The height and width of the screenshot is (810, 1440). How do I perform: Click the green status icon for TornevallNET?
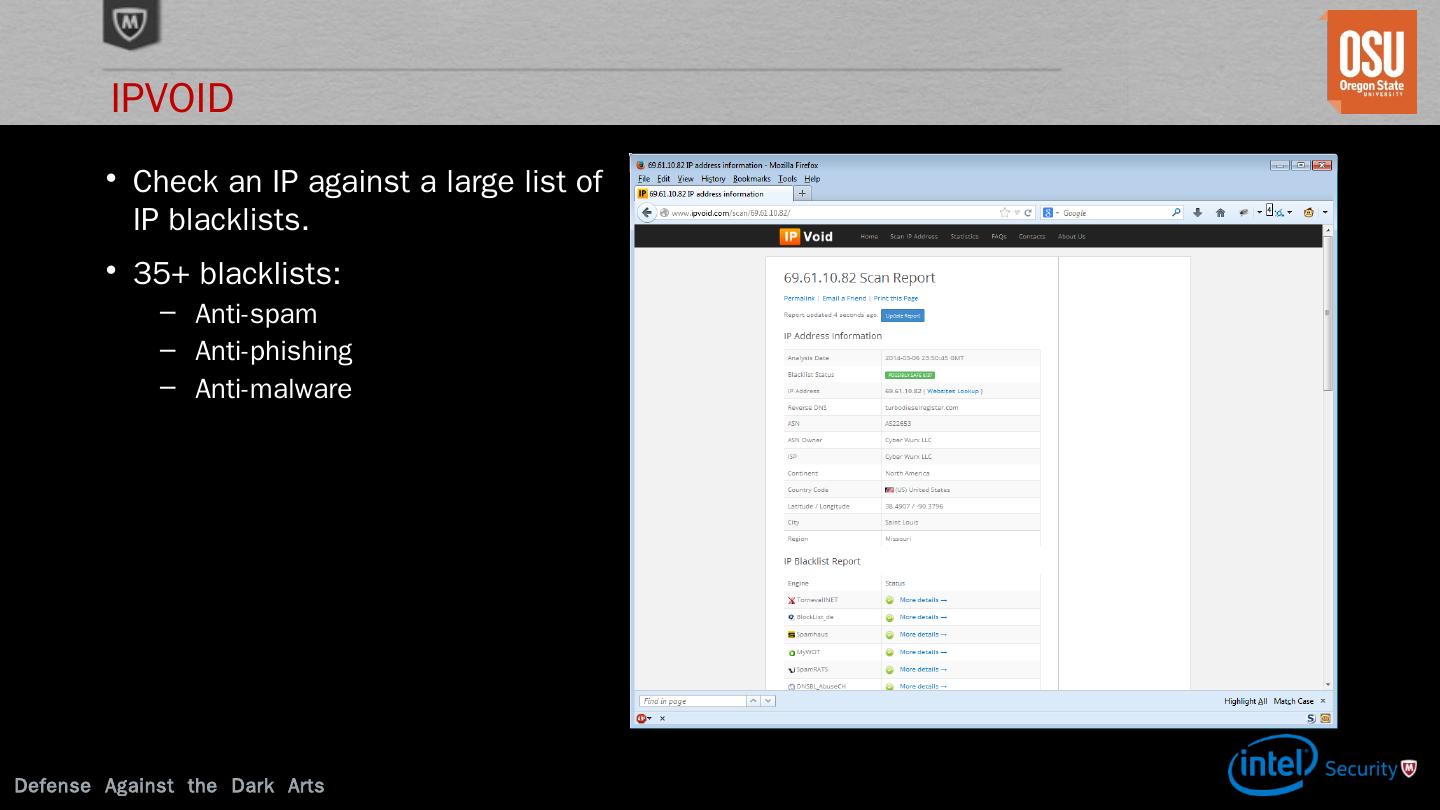click(x=890, y=601)
